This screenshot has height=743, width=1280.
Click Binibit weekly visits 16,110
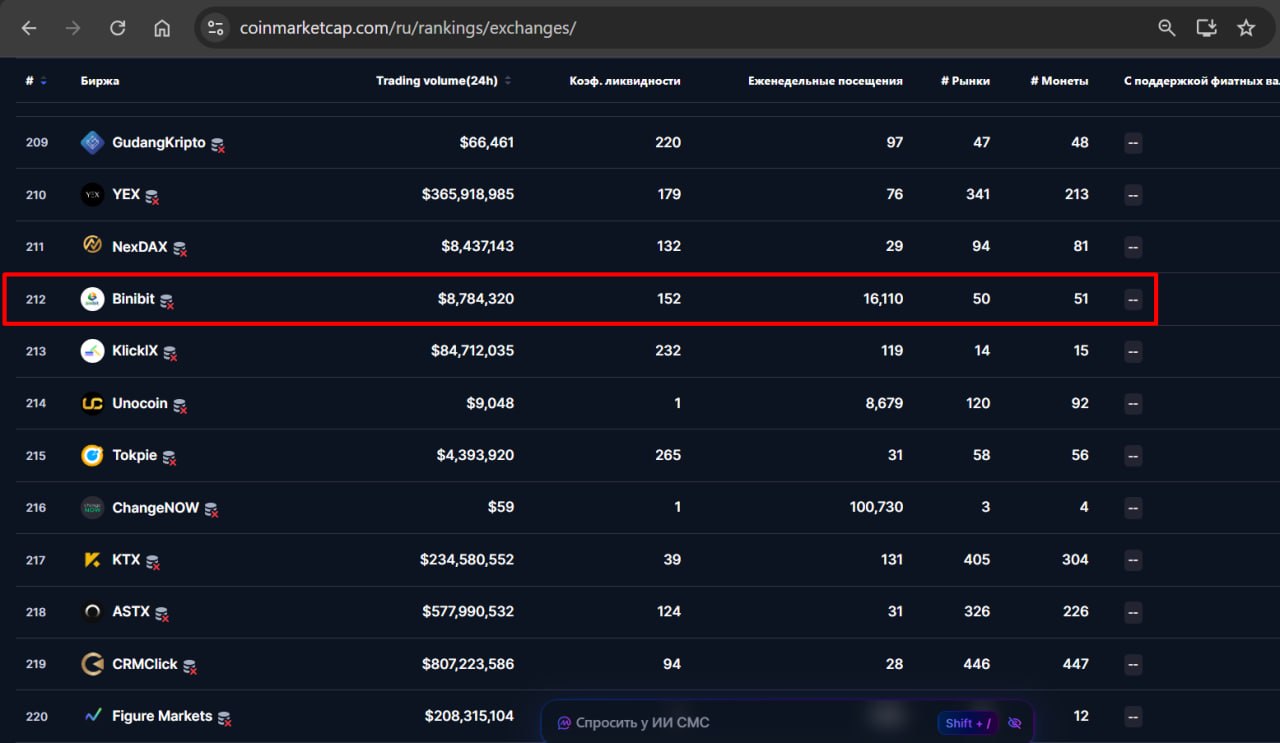click(x=883, y=299)
